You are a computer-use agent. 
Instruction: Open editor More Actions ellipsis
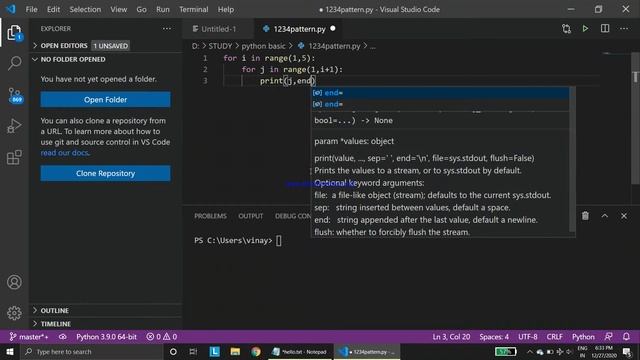624,29
